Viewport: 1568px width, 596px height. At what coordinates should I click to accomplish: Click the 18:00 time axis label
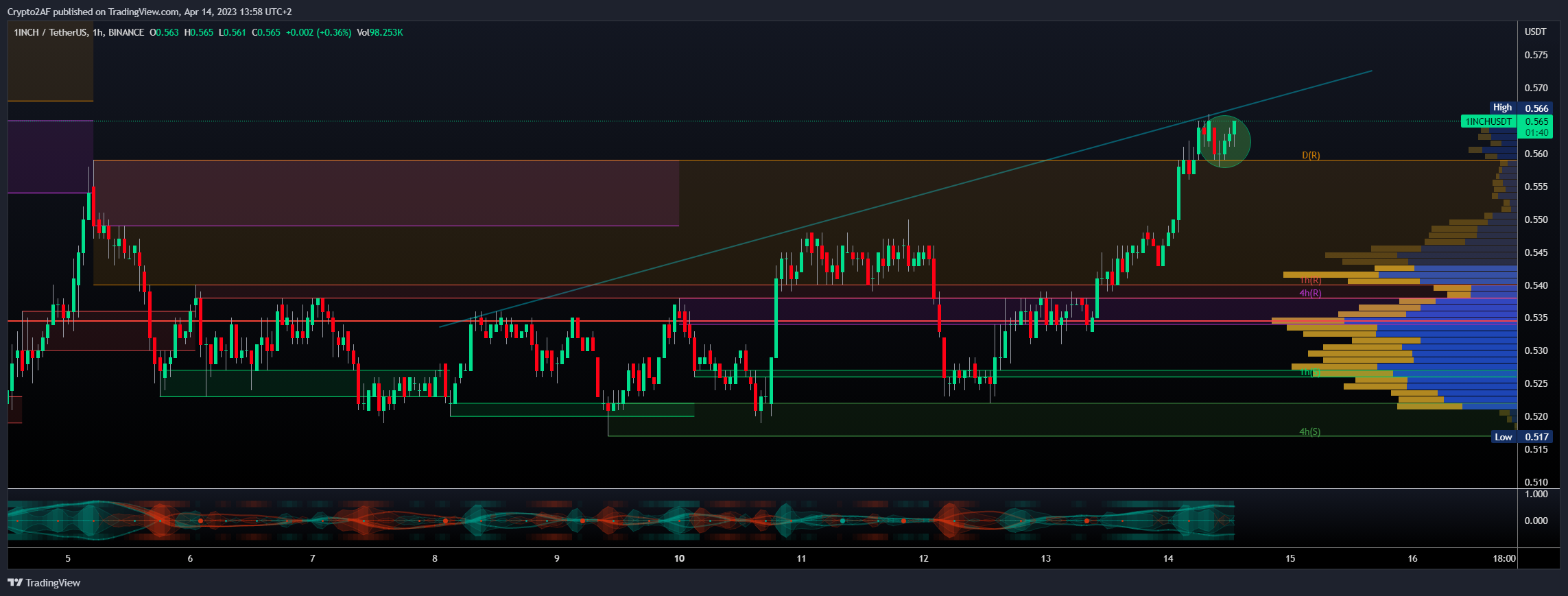coord(1504,558)
